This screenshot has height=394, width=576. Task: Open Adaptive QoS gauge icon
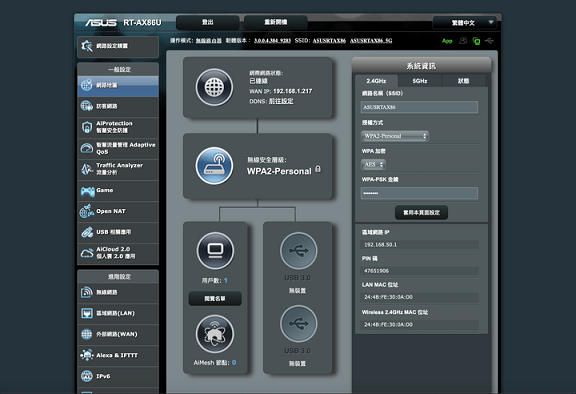[x=87, y=148]
